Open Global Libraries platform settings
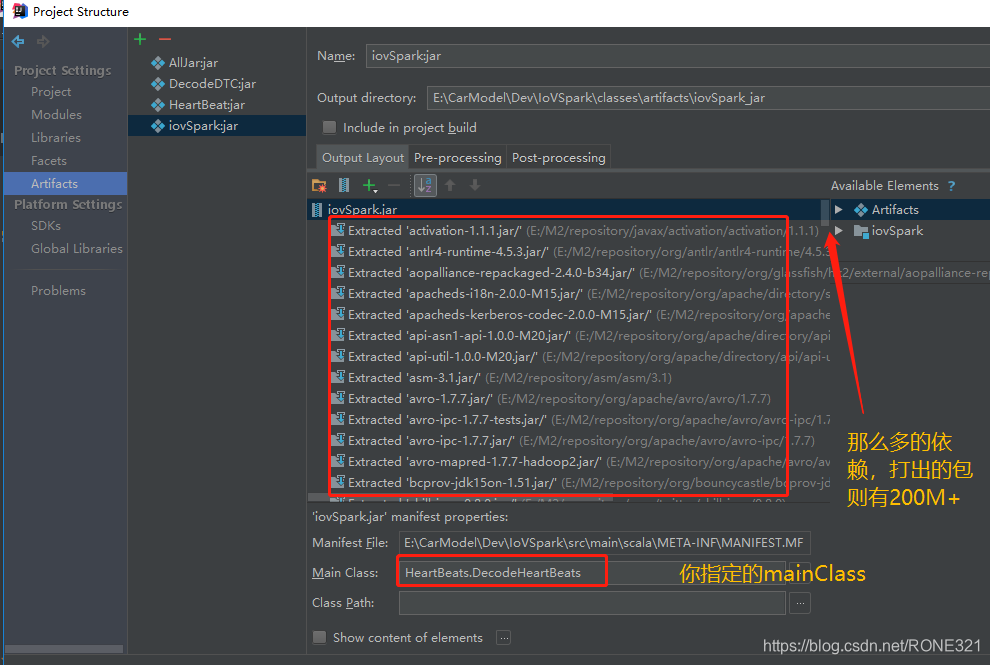 tap(77, 249)
